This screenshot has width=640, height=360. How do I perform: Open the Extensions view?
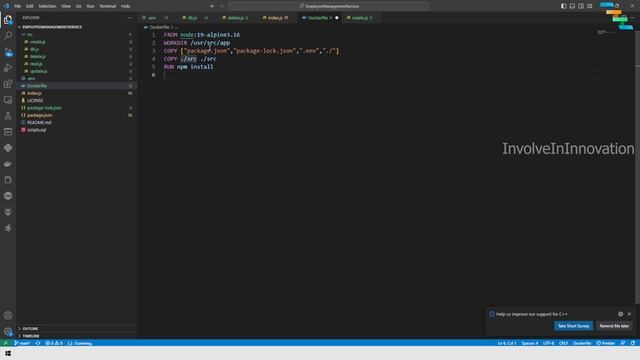8,84
